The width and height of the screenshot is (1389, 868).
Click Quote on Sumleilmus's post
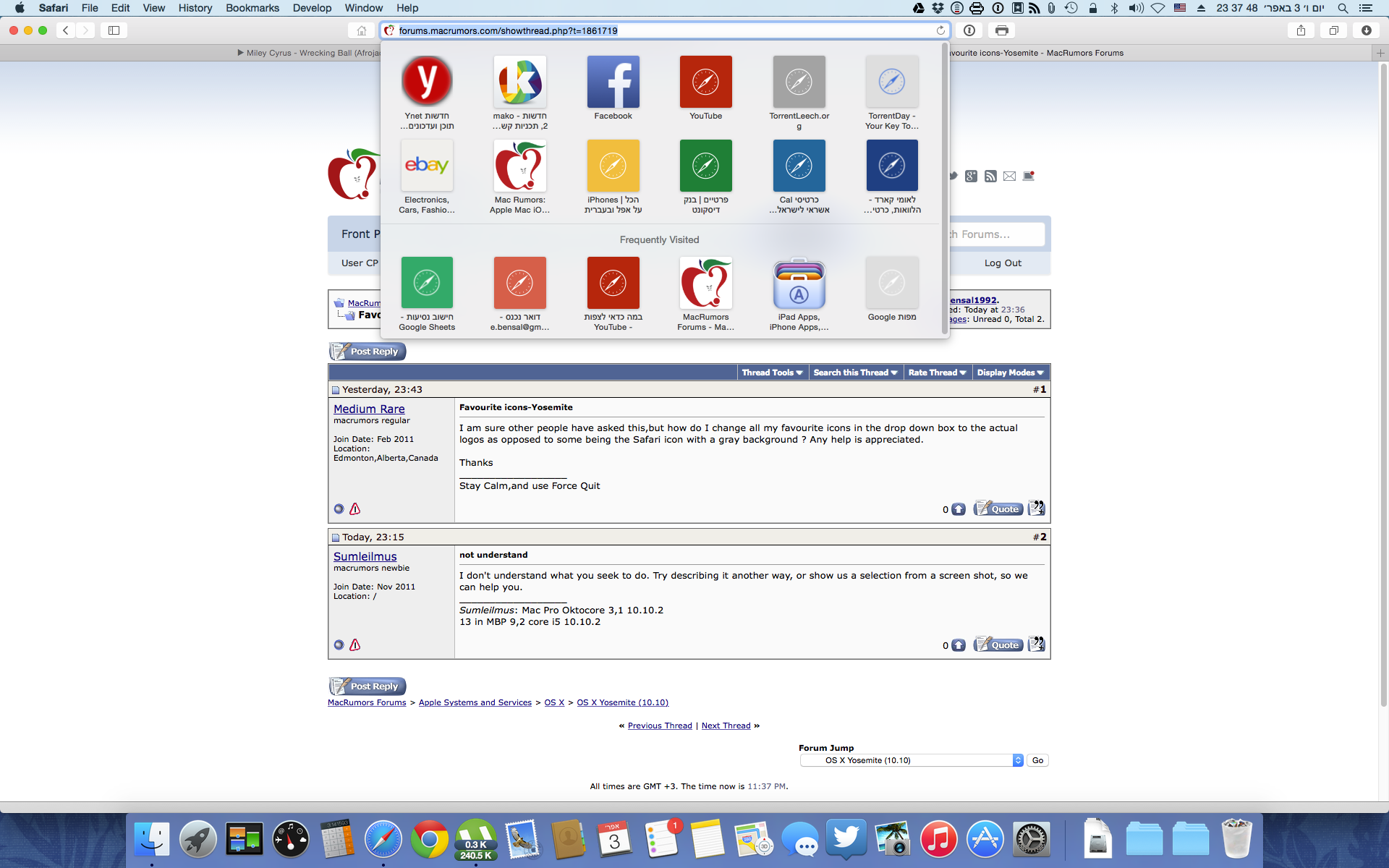click(x=998, y=644)
